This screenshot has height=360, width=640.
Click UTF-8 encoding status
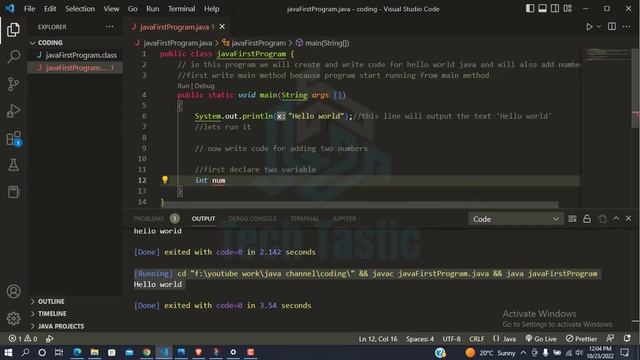click(451, 339)
